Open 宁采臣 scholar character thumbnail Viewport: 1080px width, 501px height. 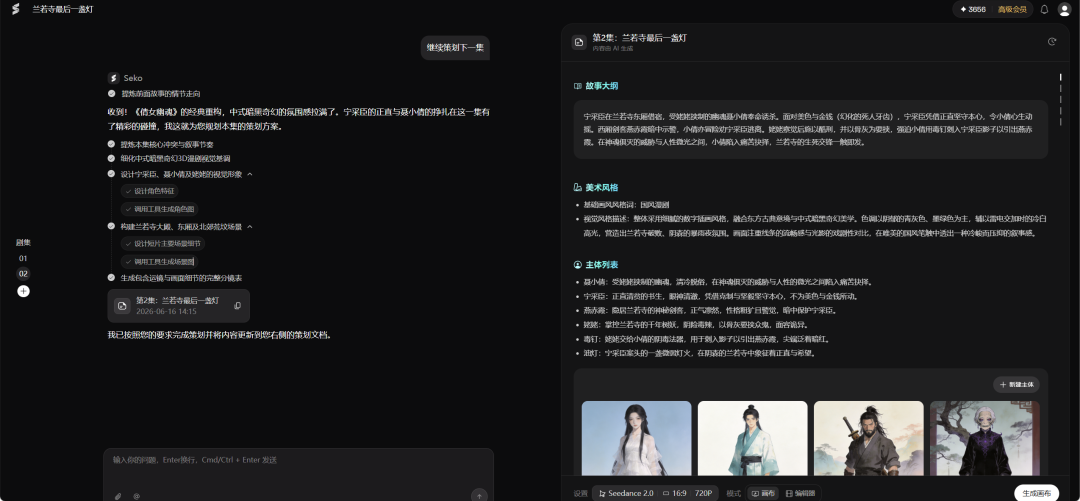click(x=752, y=438)
